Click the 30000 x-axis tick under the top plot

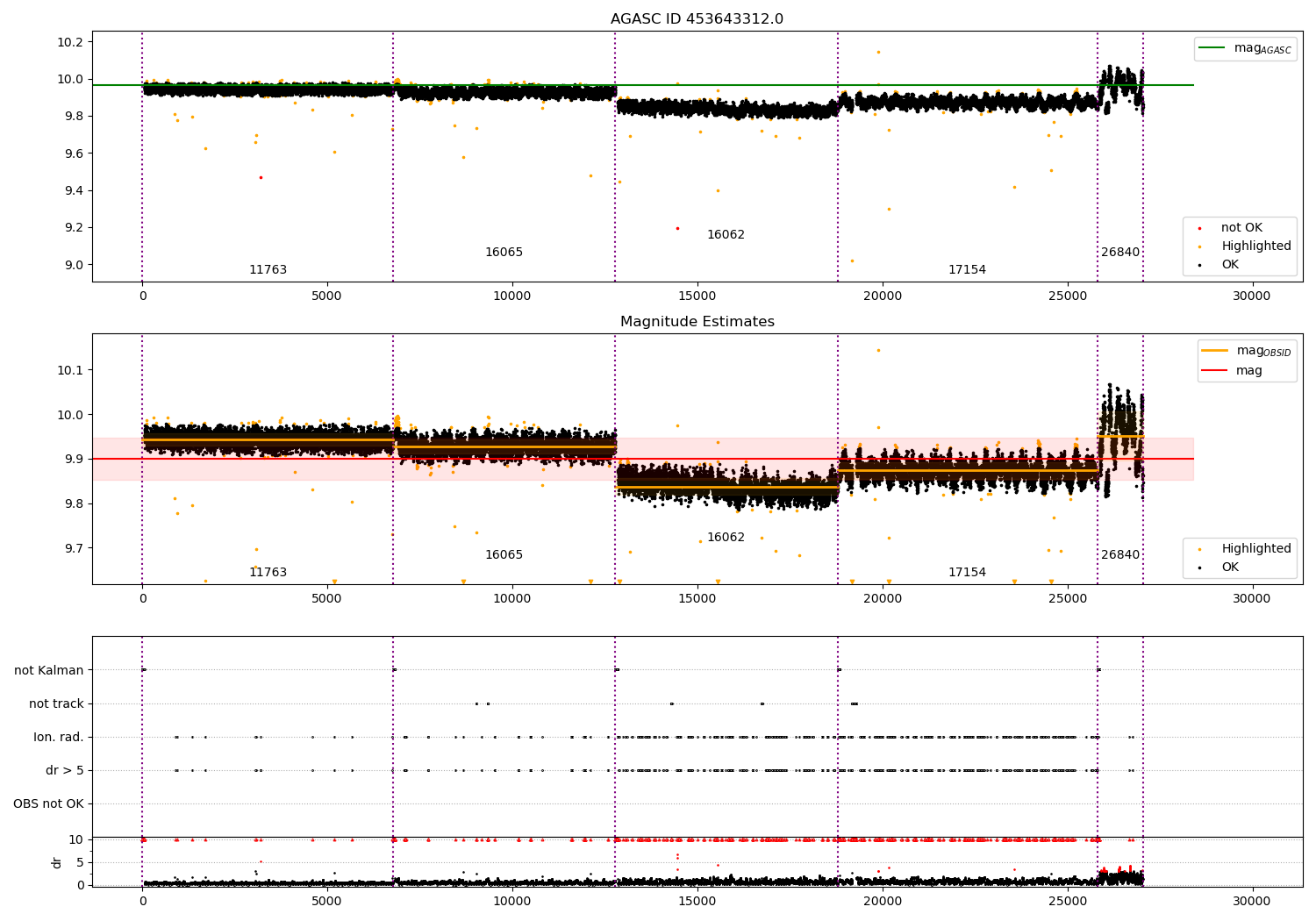point(1252,296)
